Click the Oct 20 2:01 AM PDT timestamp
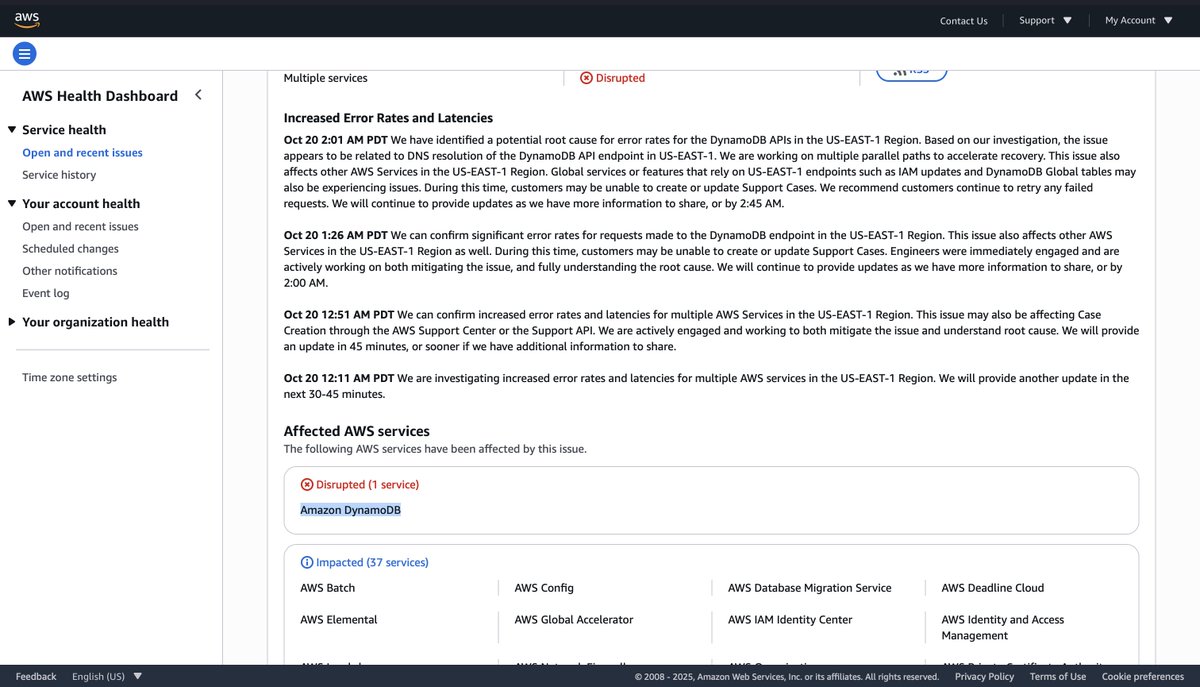The height and width of the screenshot is (687, 1200). tap(336, 140)
